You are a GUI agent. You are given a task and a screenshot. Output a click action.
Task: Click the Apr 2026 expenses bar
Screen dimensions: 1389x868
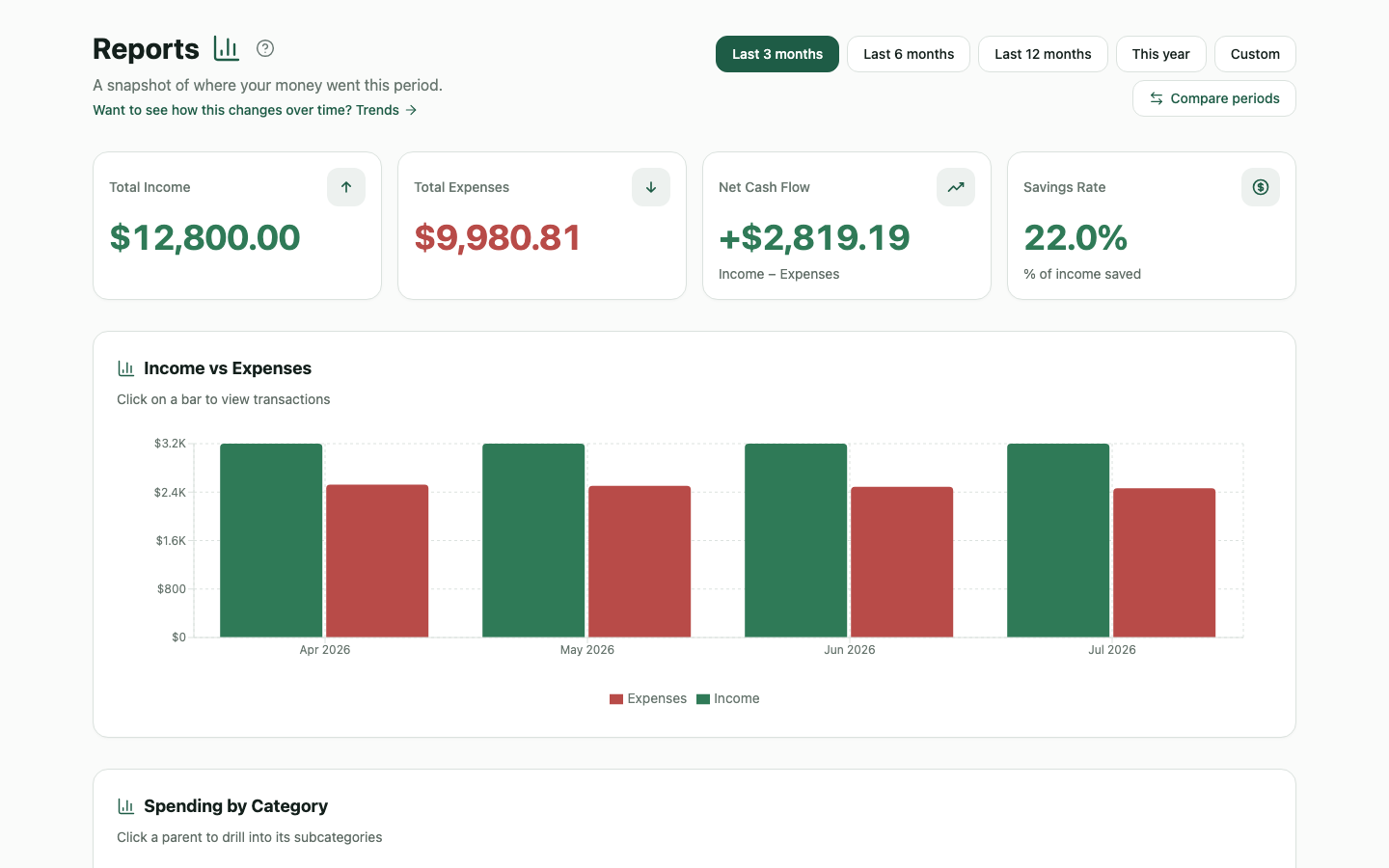pos(377,560)
